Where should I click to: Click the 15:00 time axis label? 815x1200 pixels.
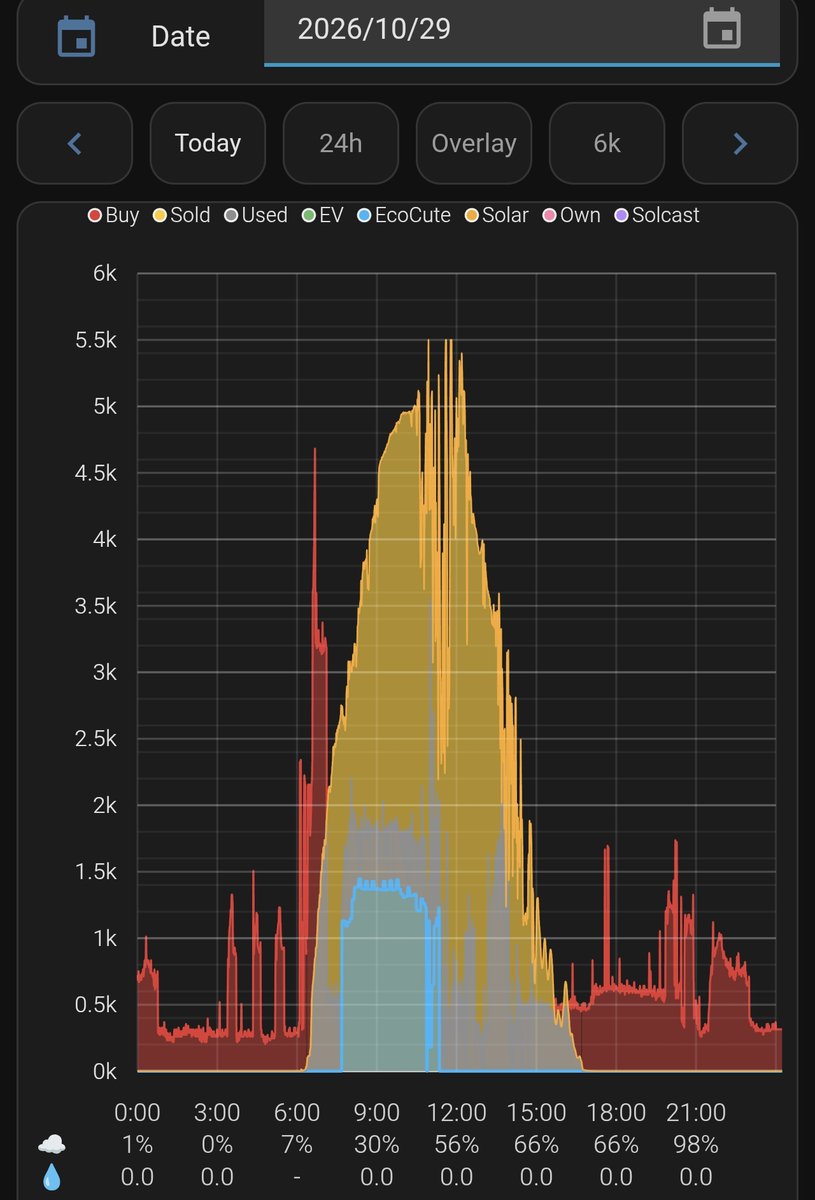pyautogui.click(x=536, y=1113)
